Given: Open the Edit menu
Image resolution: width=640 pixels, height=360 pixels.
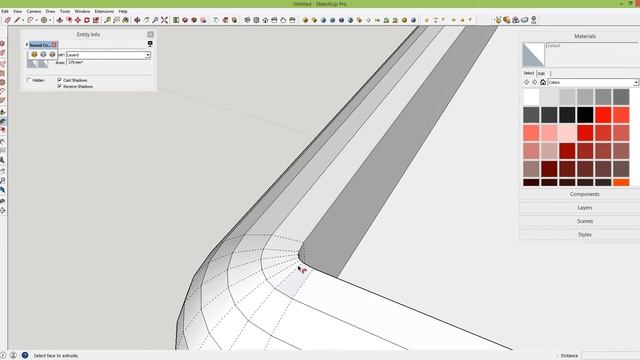Looking at the screenshot, I should pyautogui.click(x=4, y=11).
